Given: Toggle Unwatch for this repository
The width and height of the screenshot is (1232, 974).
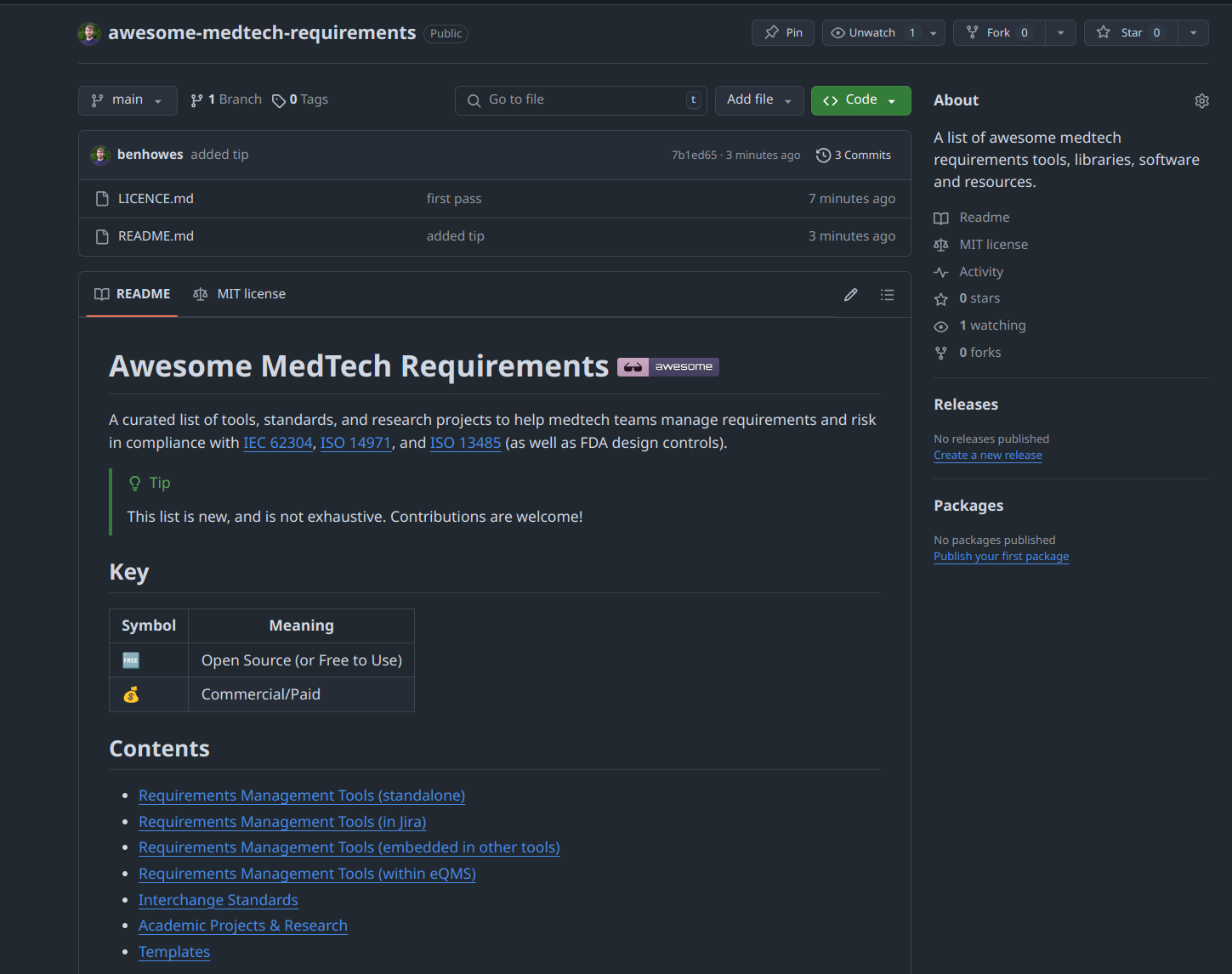Looking at the screenshot, I should (x=865, y=33).
